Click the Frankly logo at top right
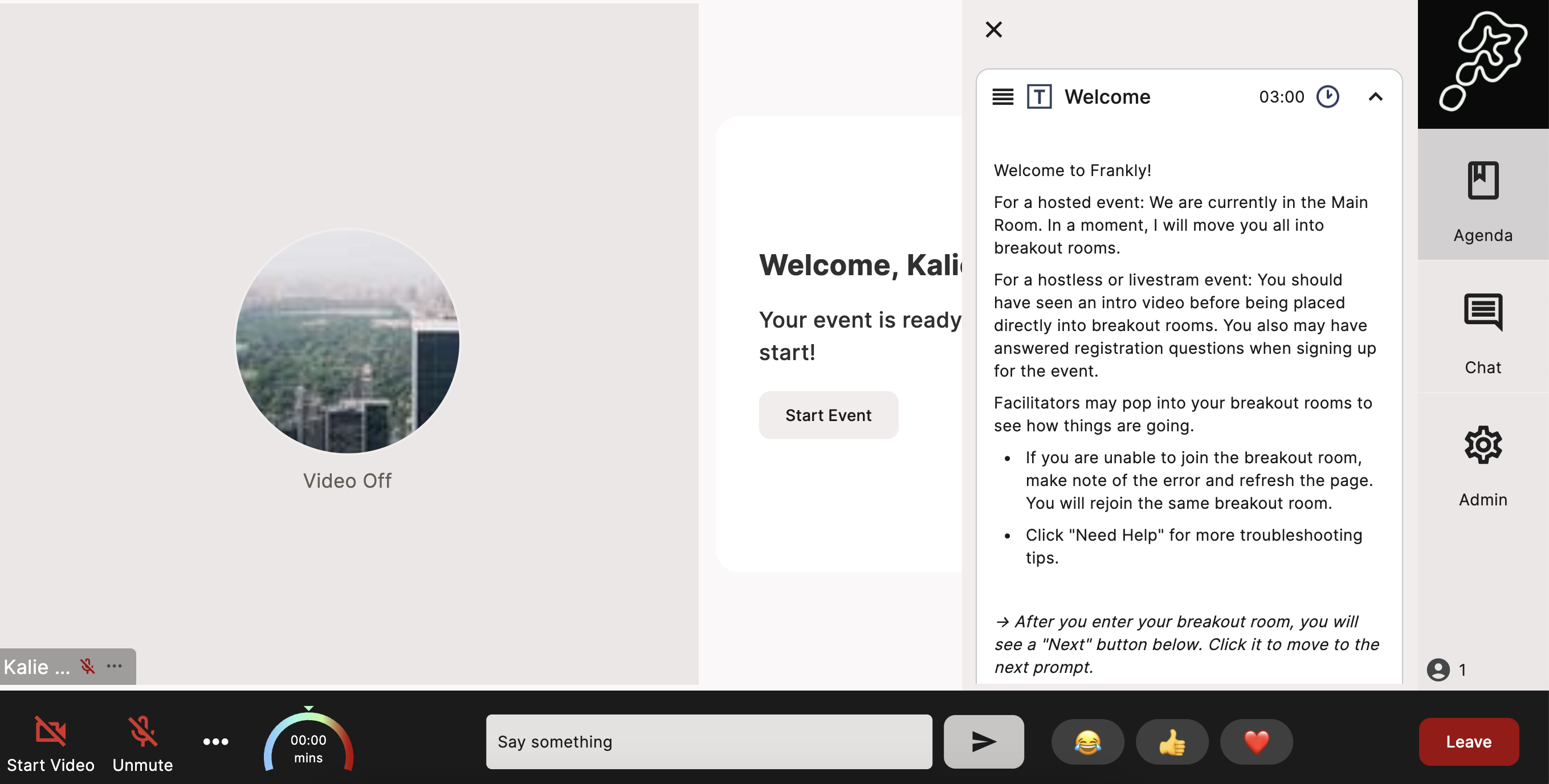 click(1482, 63)
